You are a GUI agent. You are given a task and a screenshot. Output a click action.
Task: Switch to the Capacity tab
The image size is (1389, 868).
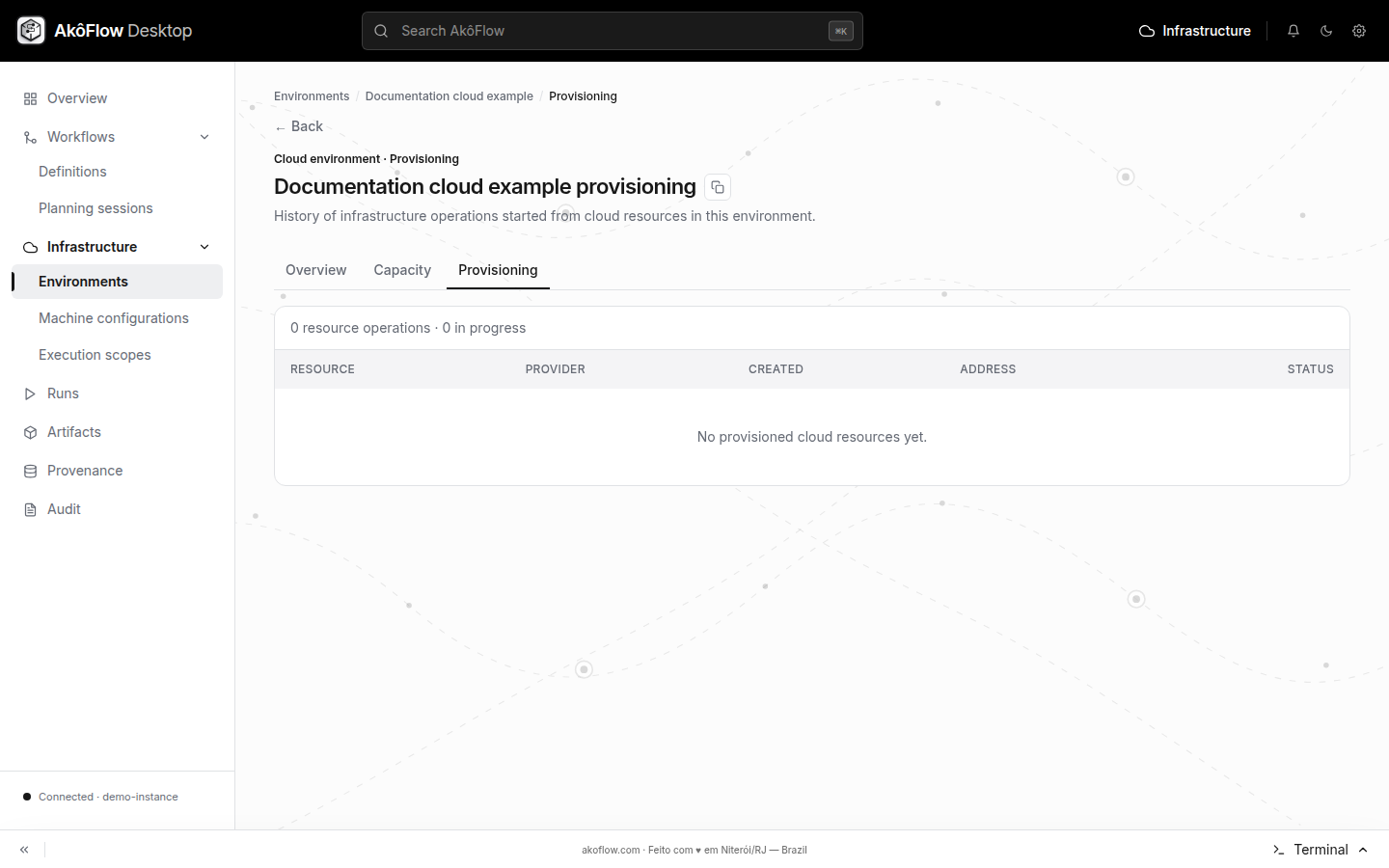[x=402, y=270]
